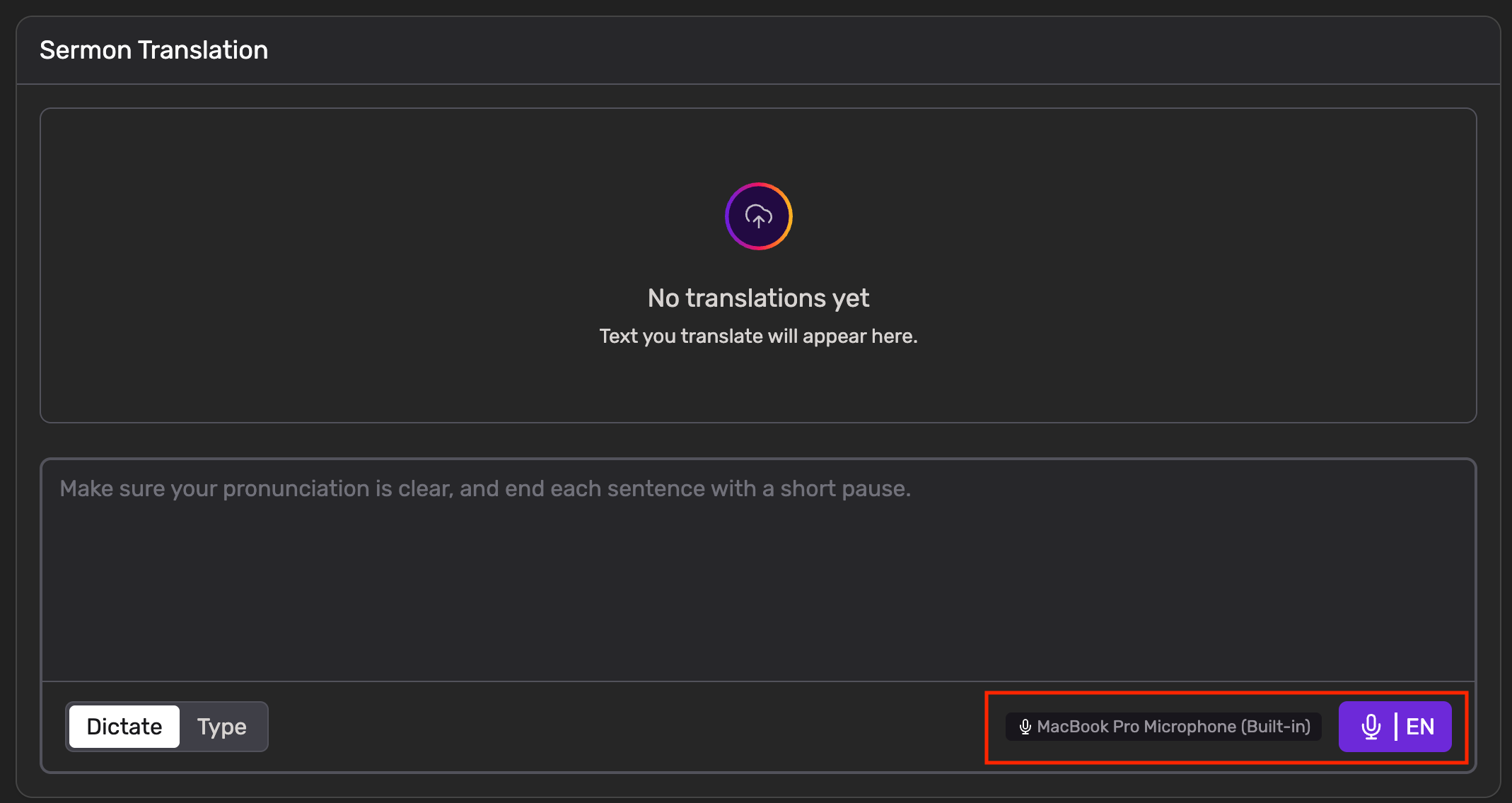Image resolution: width=1512 pixels, height=803 pixels.
Task: Click 'Text you translate will appear here.' text
Action: [x=758, y=336]
